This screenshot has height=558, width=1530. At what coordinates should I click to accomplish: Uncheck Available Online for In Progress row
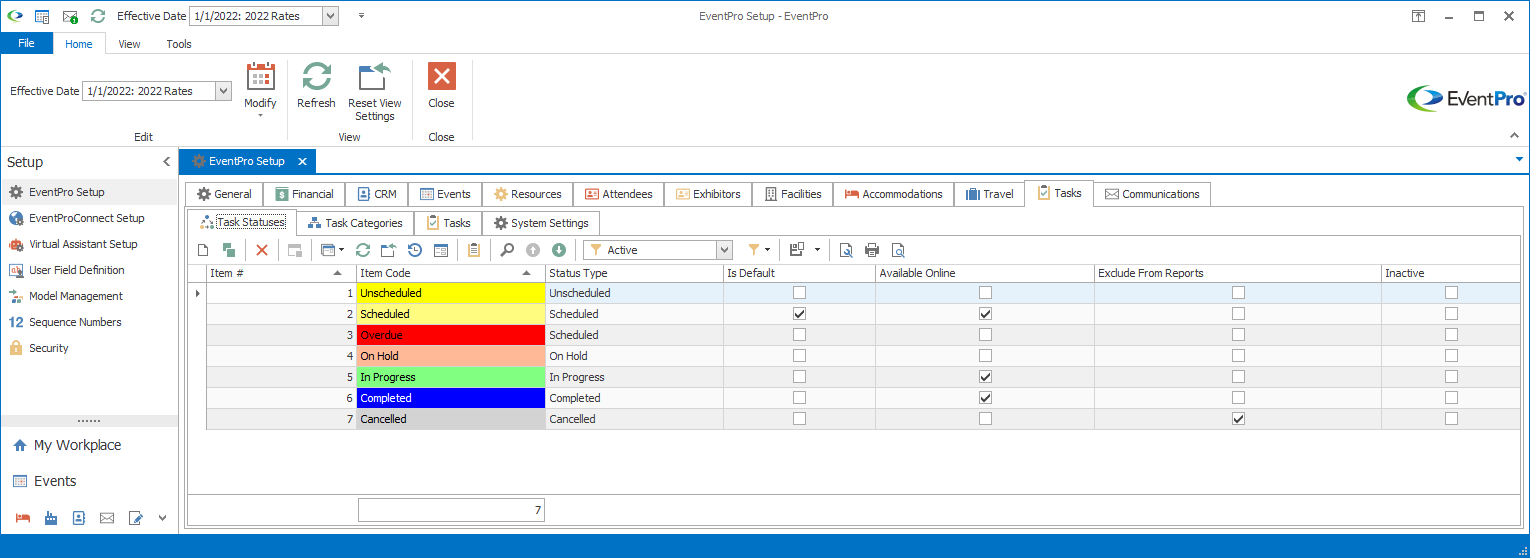(x=985, y=377)
